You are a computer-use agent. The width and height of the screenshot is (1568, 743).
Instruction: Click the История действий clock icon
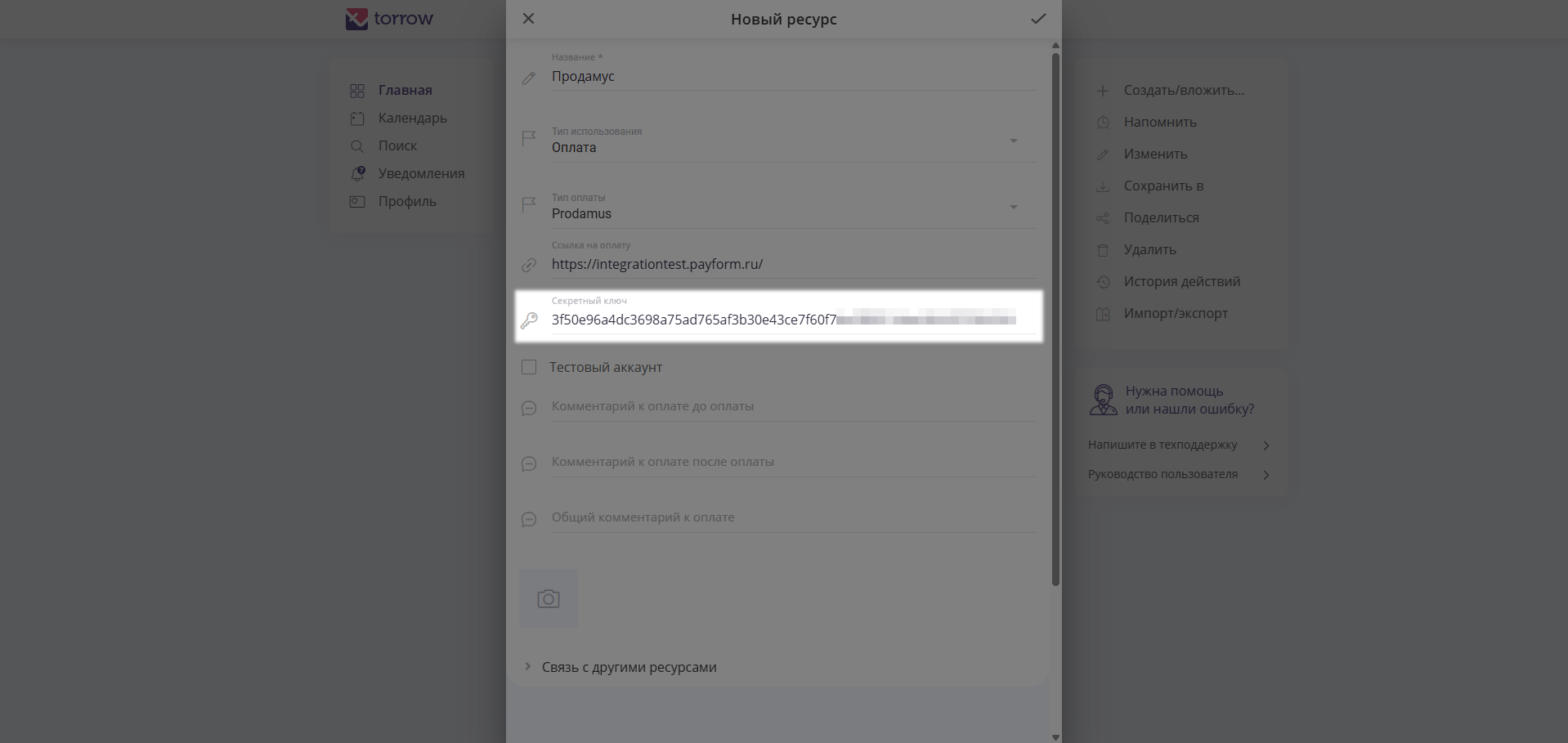tap(1103, 282)
